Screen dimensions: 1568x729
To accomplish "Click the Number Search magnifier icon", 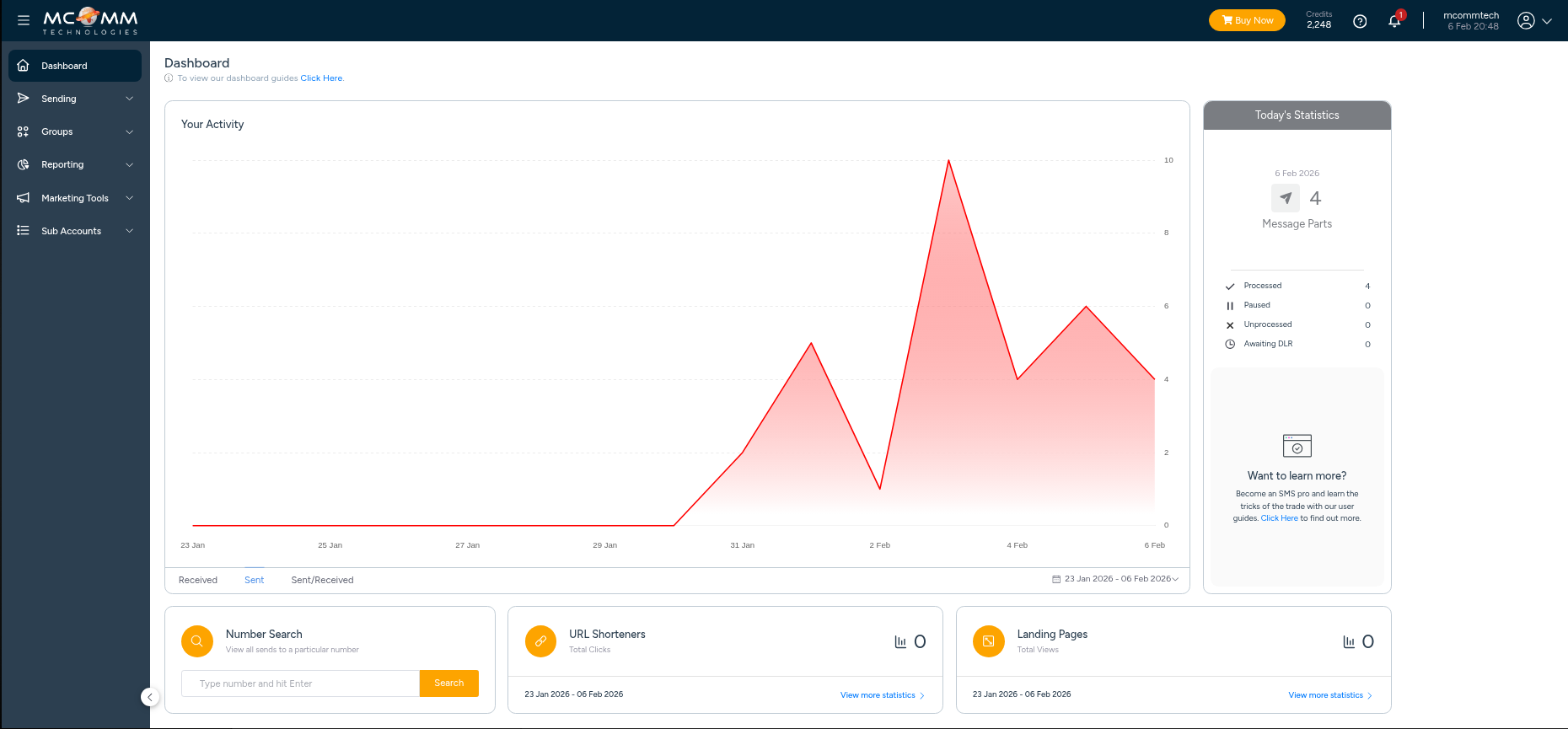I will (x=197, y=641).
